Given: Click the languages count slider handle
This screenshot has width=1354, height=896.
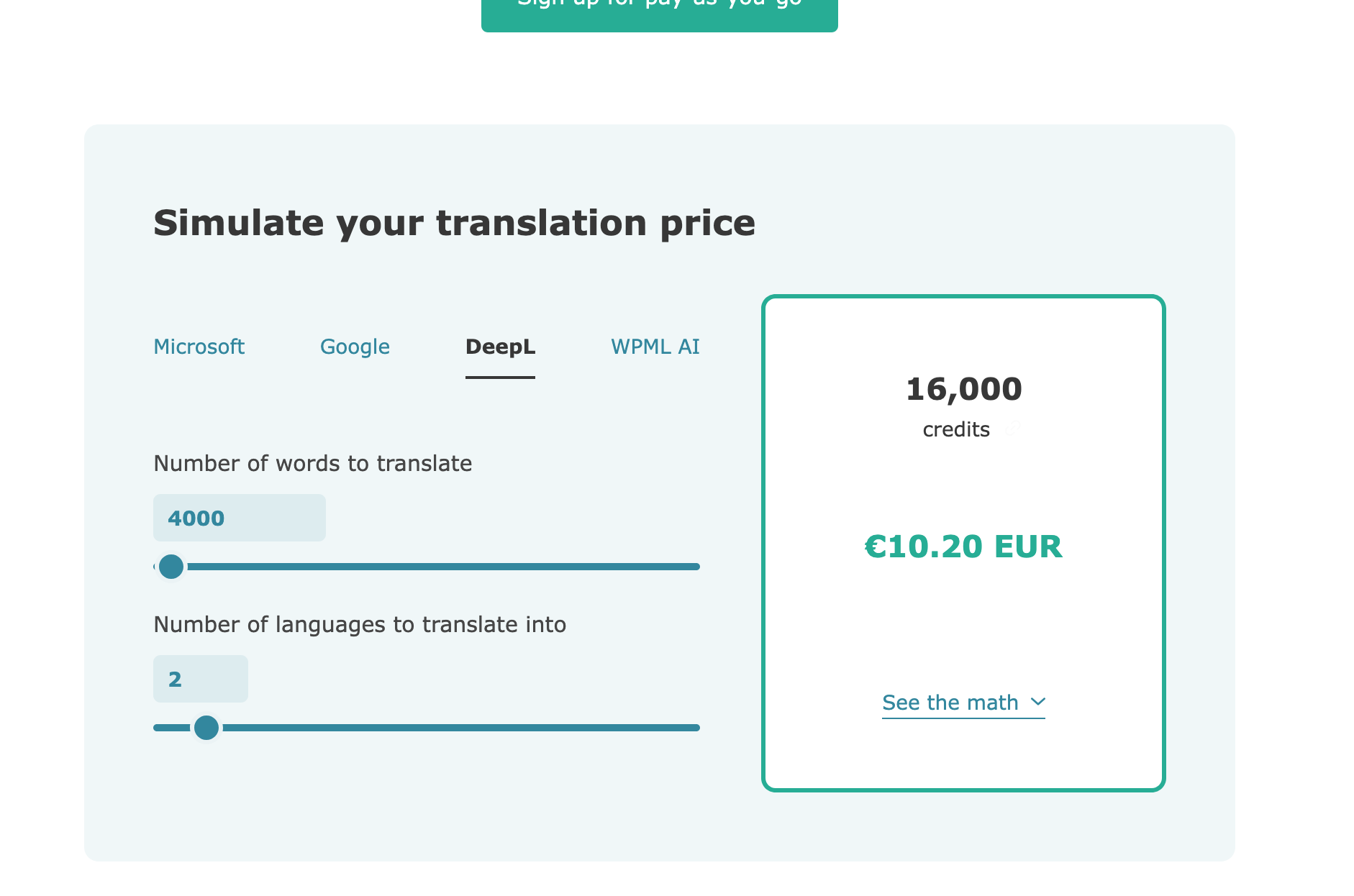Looking at the screenshot, I should tap(206, 728).
